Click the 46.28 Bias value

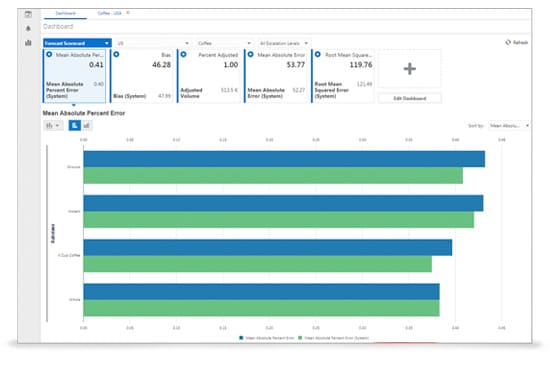[161, 65]
